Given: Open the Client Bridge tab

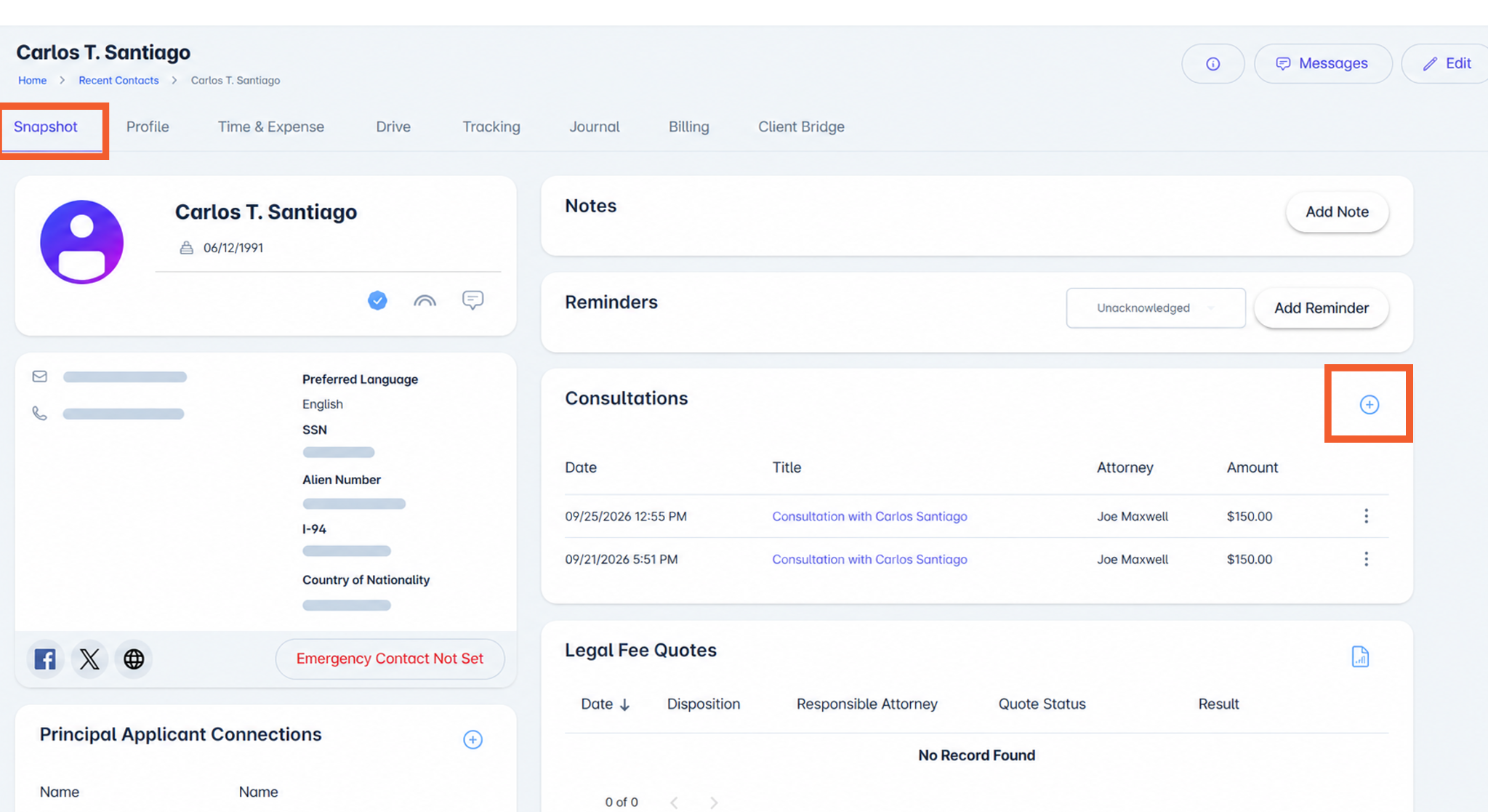Looking at the screenshot, I should click(801, 127).
